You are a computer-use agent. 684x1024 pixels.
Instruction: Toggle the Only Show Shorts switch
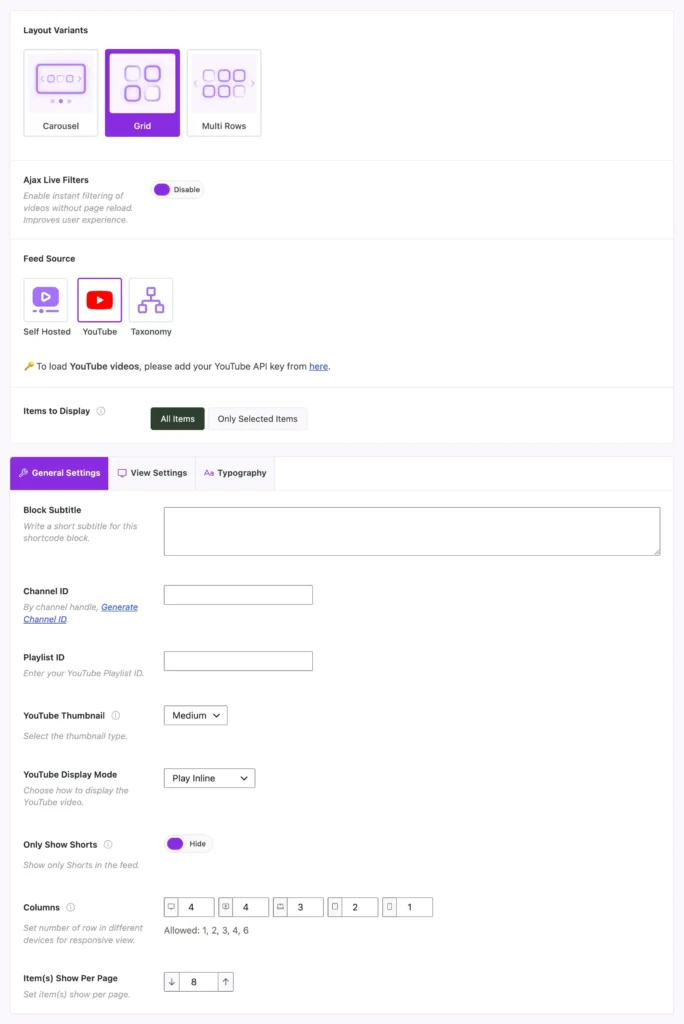(189, 844)
